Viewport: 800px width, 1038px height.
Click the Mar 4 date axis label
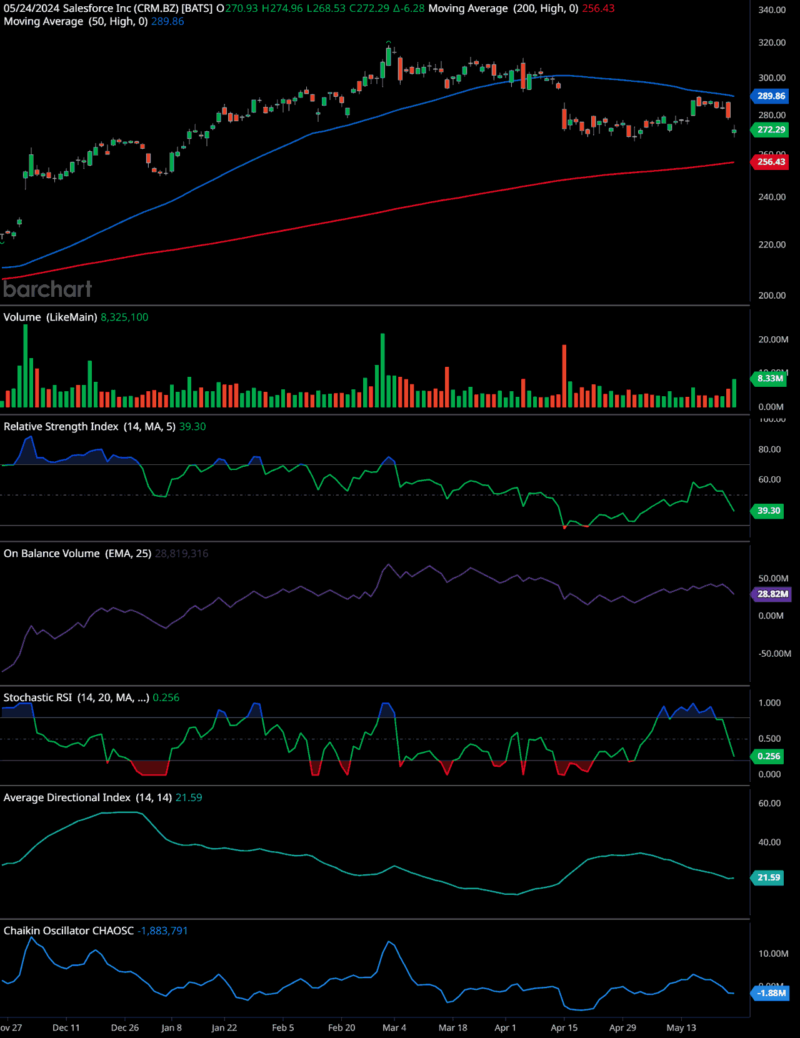click(394, 1028)
